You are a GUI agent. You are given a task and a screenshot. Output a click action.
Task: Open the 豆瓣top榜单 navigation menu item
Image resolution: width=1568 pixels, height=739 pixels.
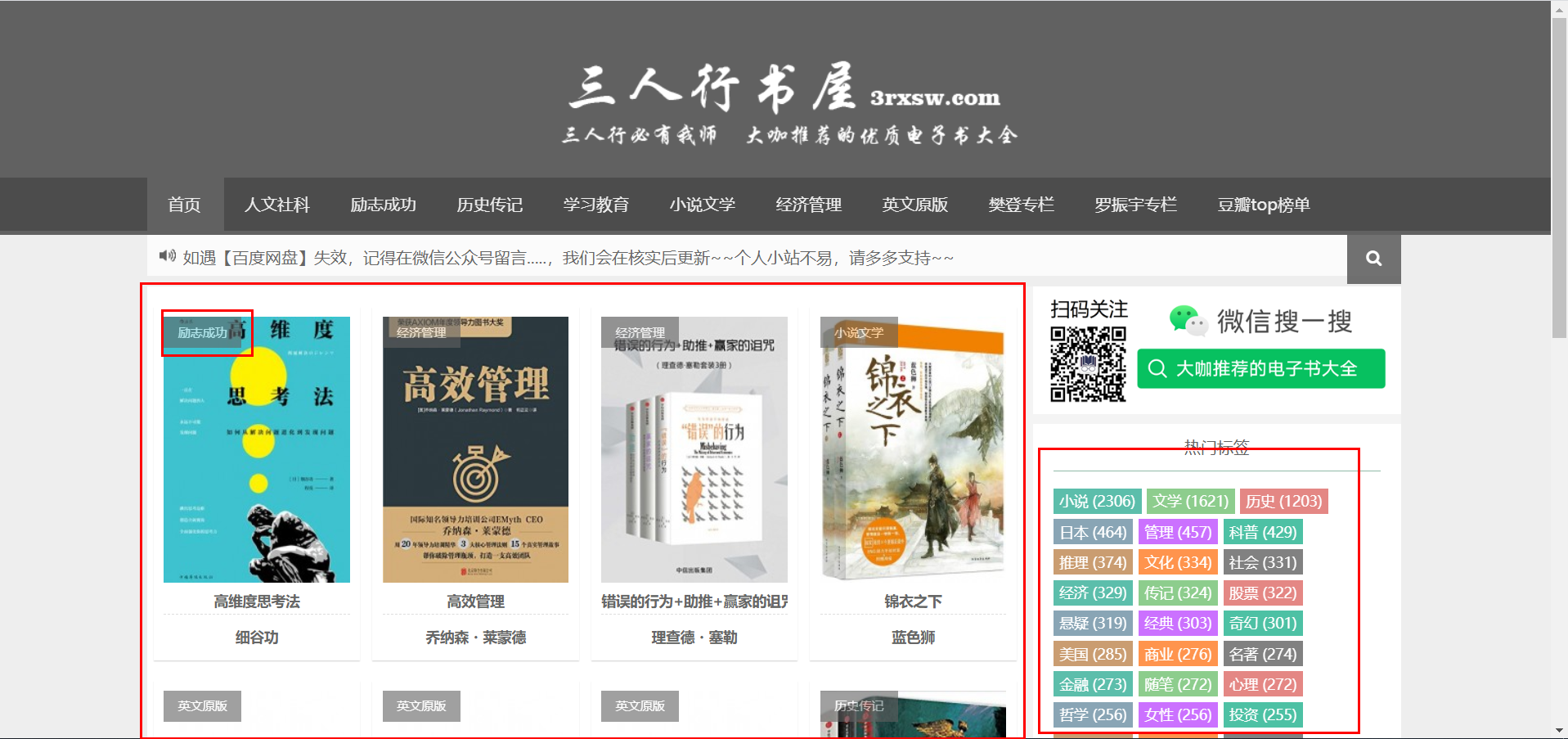1262,205
